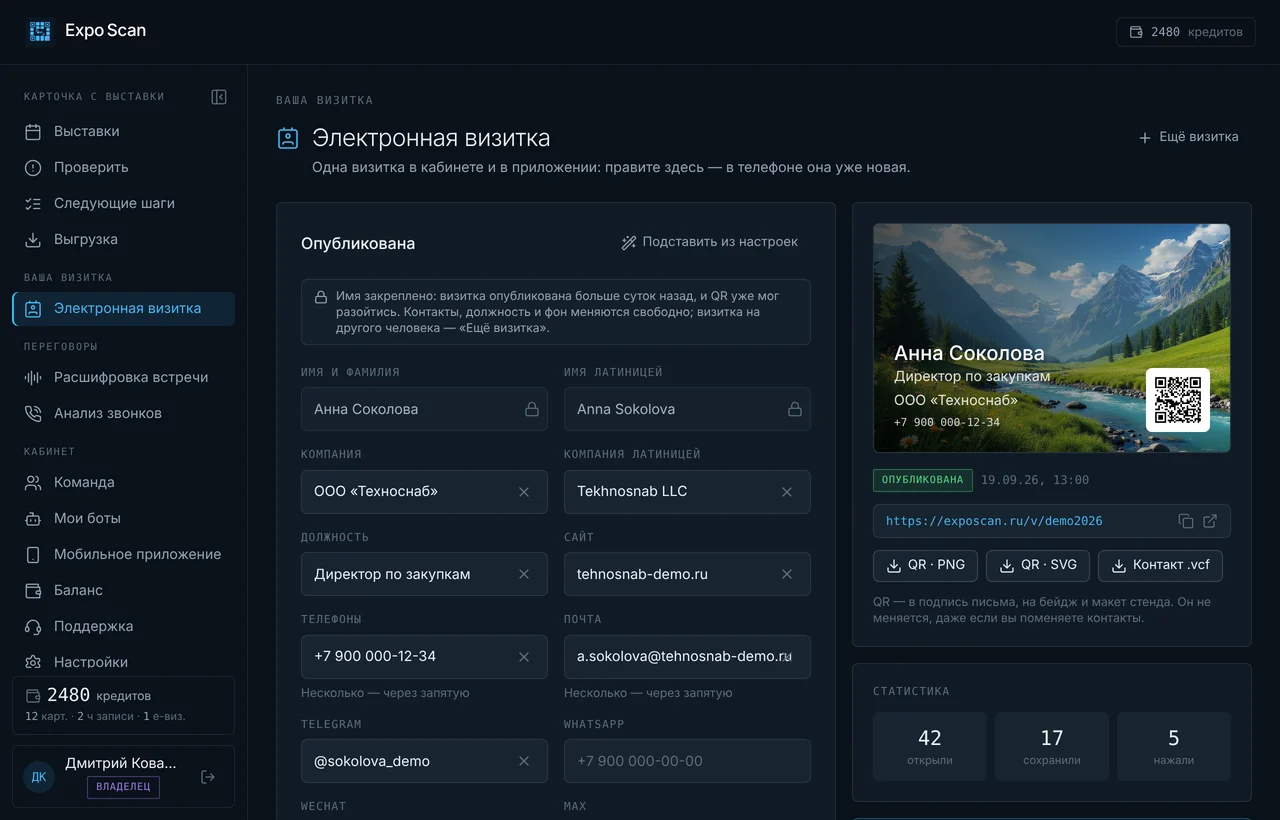Image resolution: width=1280 pixels, height=820 pixels.
Task: Clear the Директор по закупкам field
Action: pyautogui.click(x=524, y=574)
